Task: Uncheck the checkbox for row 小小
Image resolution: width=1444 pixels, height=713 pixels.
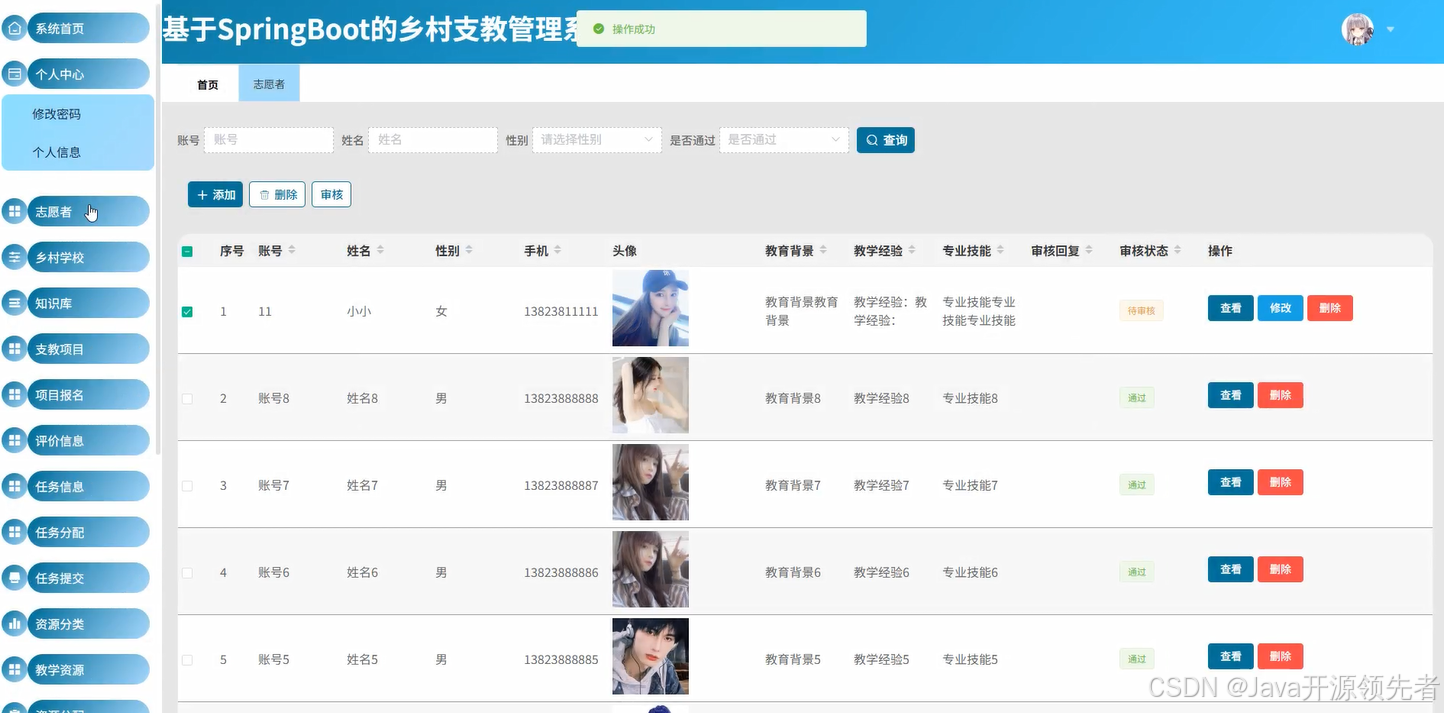Action: (187, 312)
